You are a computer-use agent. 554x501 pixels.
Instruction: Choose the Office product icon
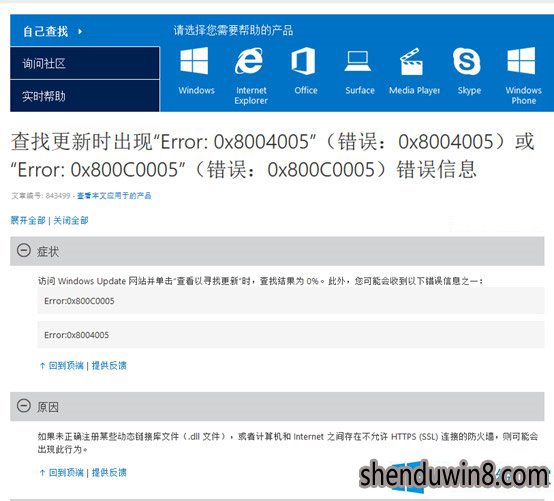[303, 61]
